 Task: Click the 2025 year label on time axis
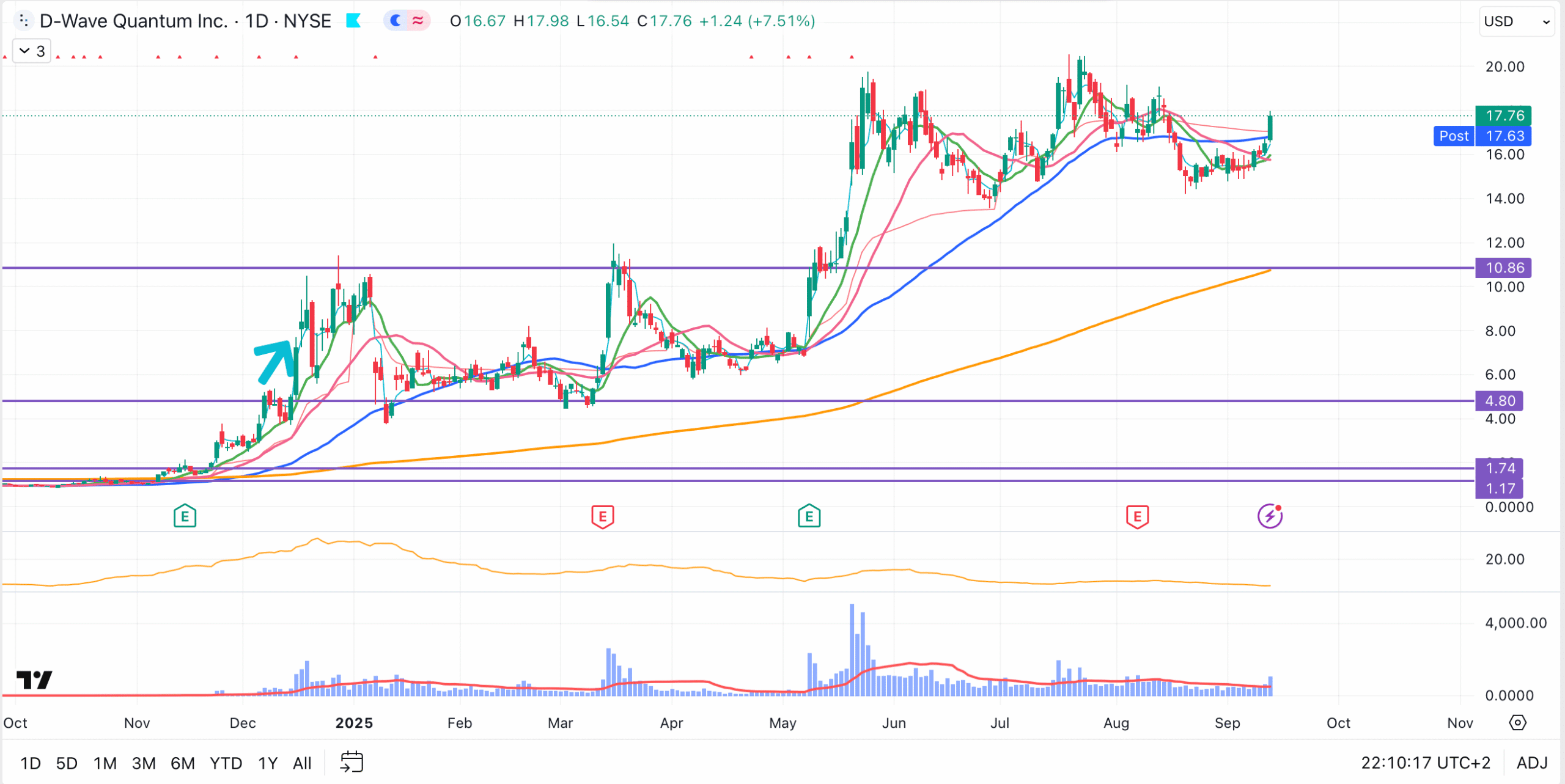point(354,723)
